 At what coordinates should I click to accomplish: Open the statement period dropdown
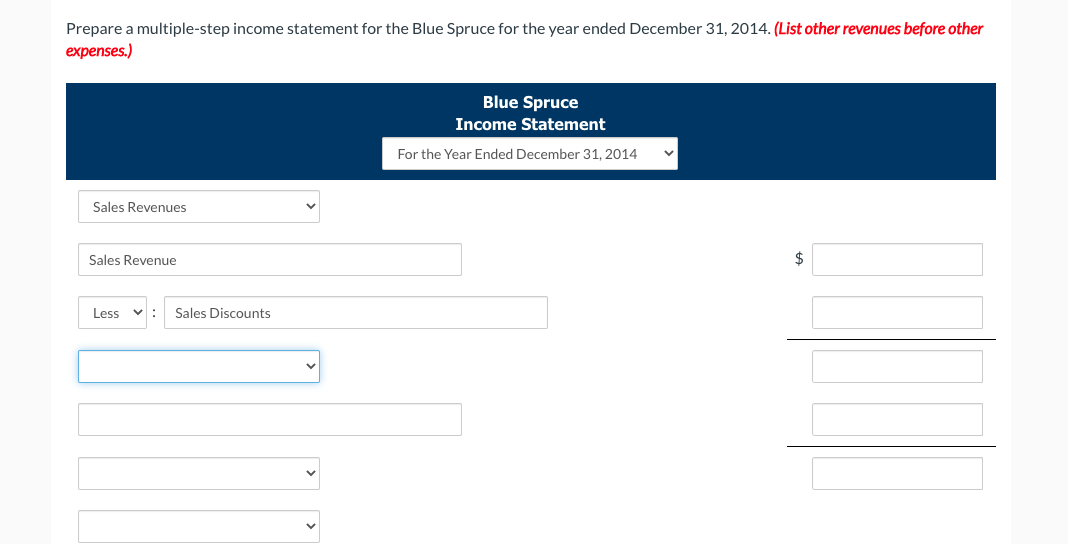529,154
